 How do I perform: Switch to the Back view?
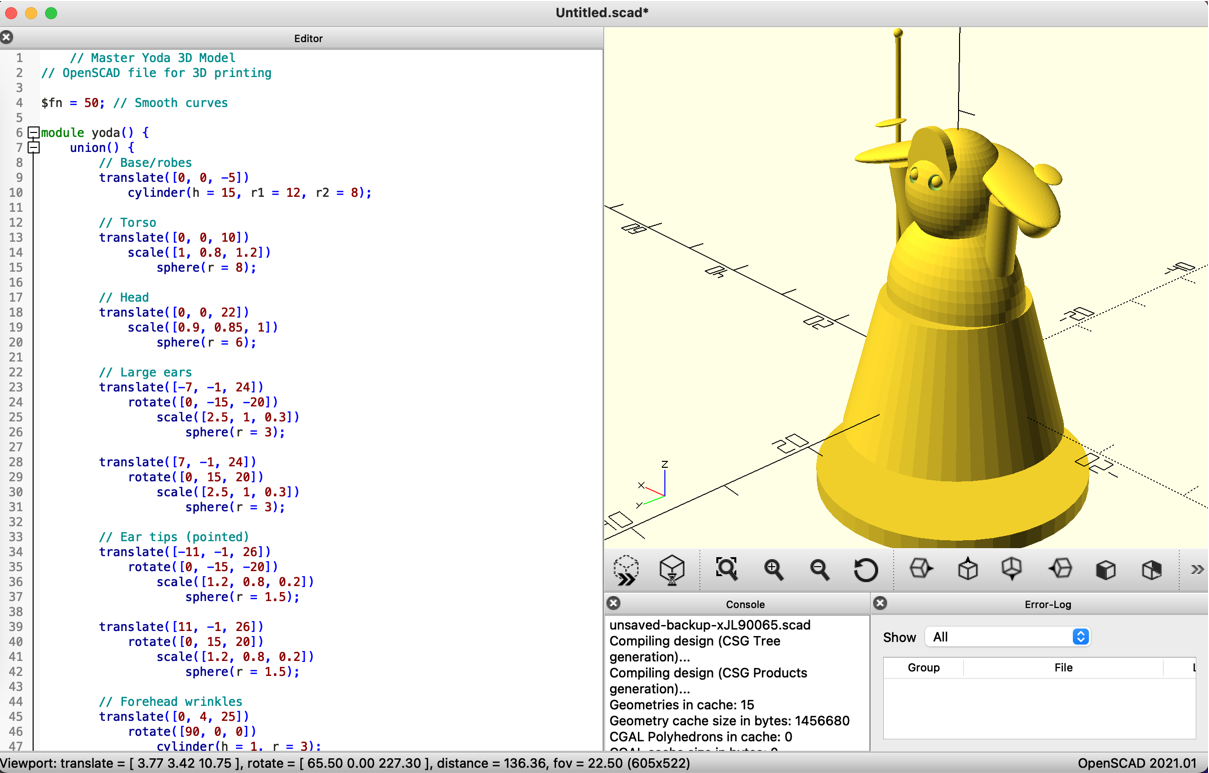1152,570
